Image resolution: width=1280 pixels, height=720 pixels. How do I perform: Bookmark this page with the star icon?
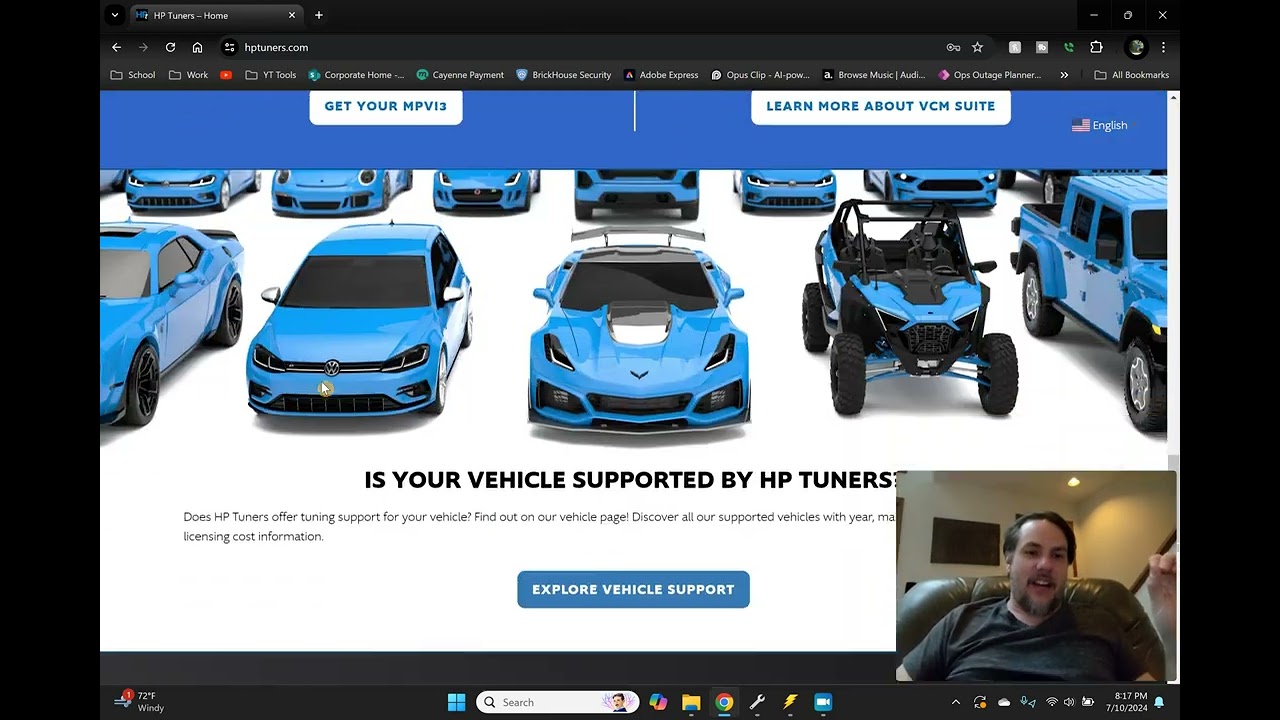tap(977, 47)
